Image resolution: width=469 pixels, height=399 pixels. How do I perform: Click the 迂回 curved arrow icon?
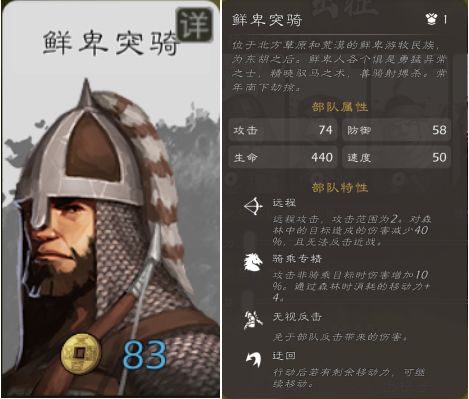254,359
